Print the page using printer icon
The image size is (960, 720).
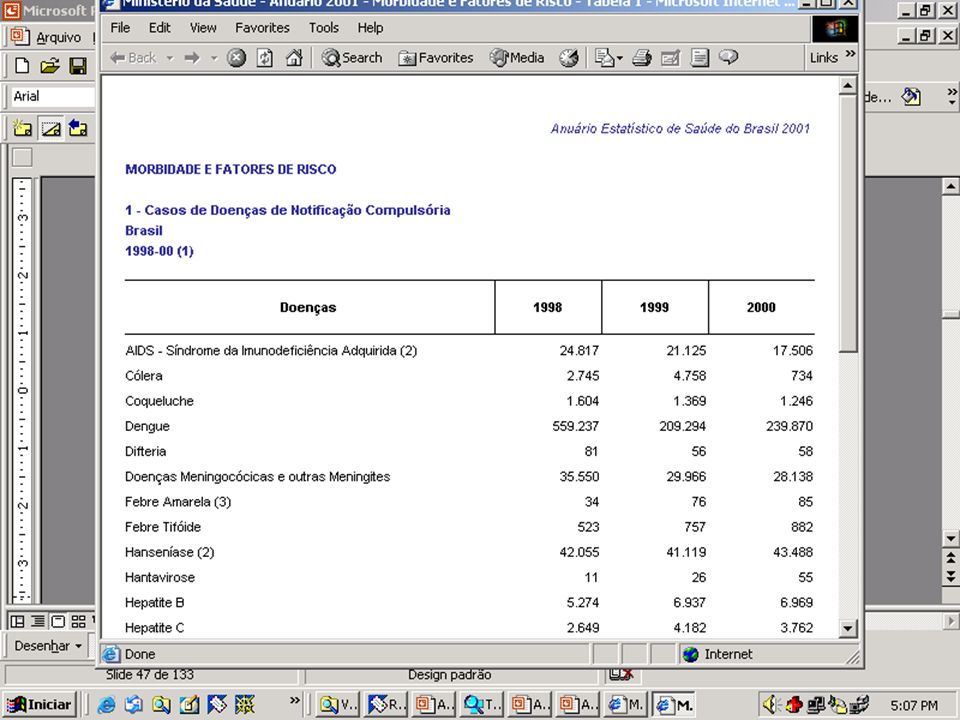pyautogui.click(x=642, y=58)
